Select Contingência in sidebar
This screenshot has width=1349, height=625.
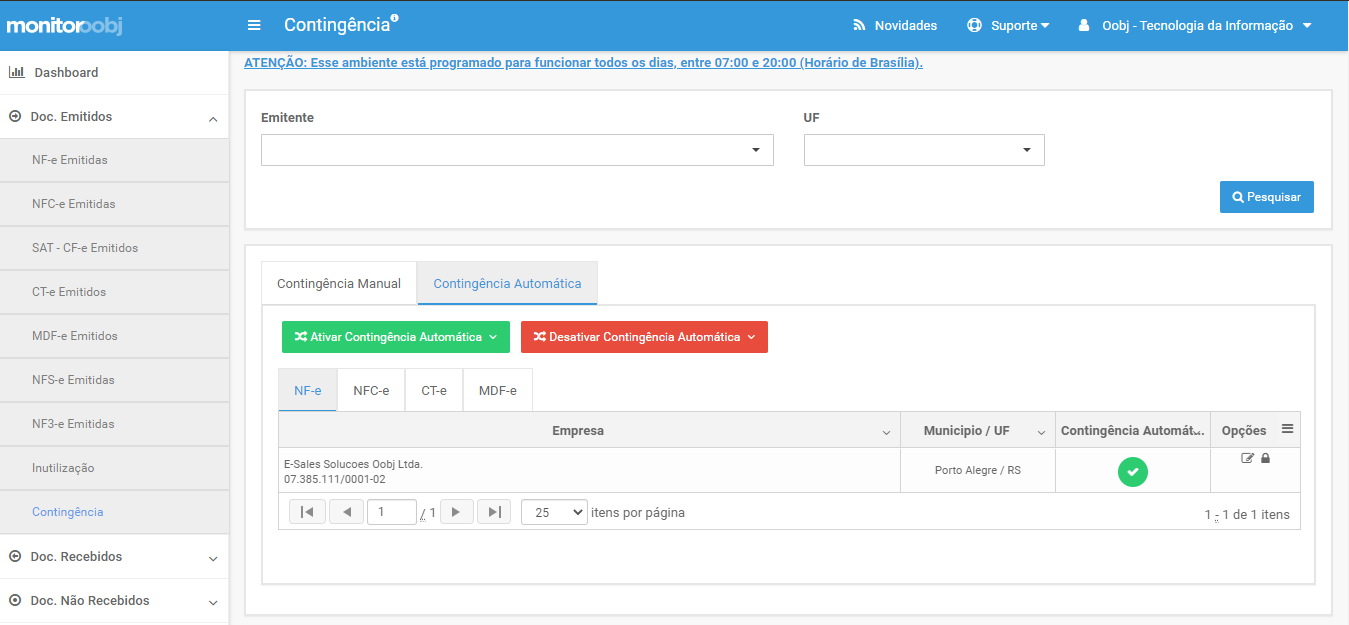[114, 512]
